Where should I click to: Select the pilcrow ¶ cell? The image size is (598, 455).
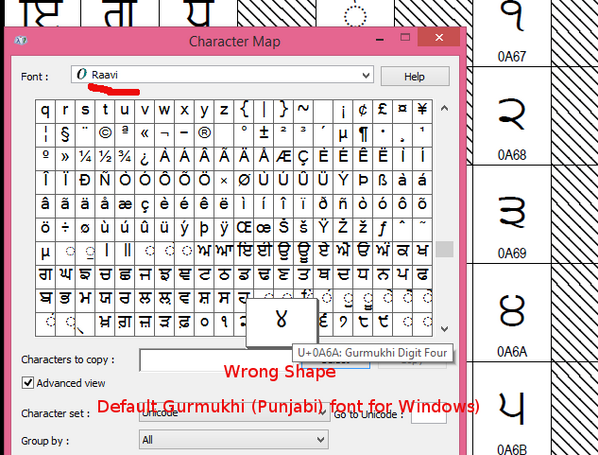pos(363,135)
